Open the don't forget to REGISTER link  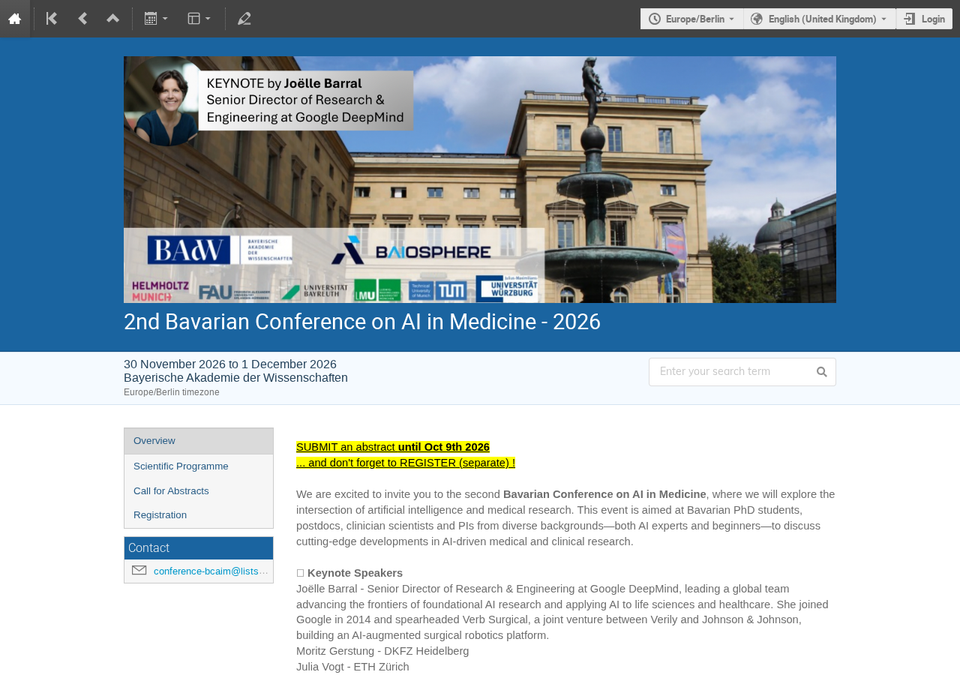pos(405,462)
